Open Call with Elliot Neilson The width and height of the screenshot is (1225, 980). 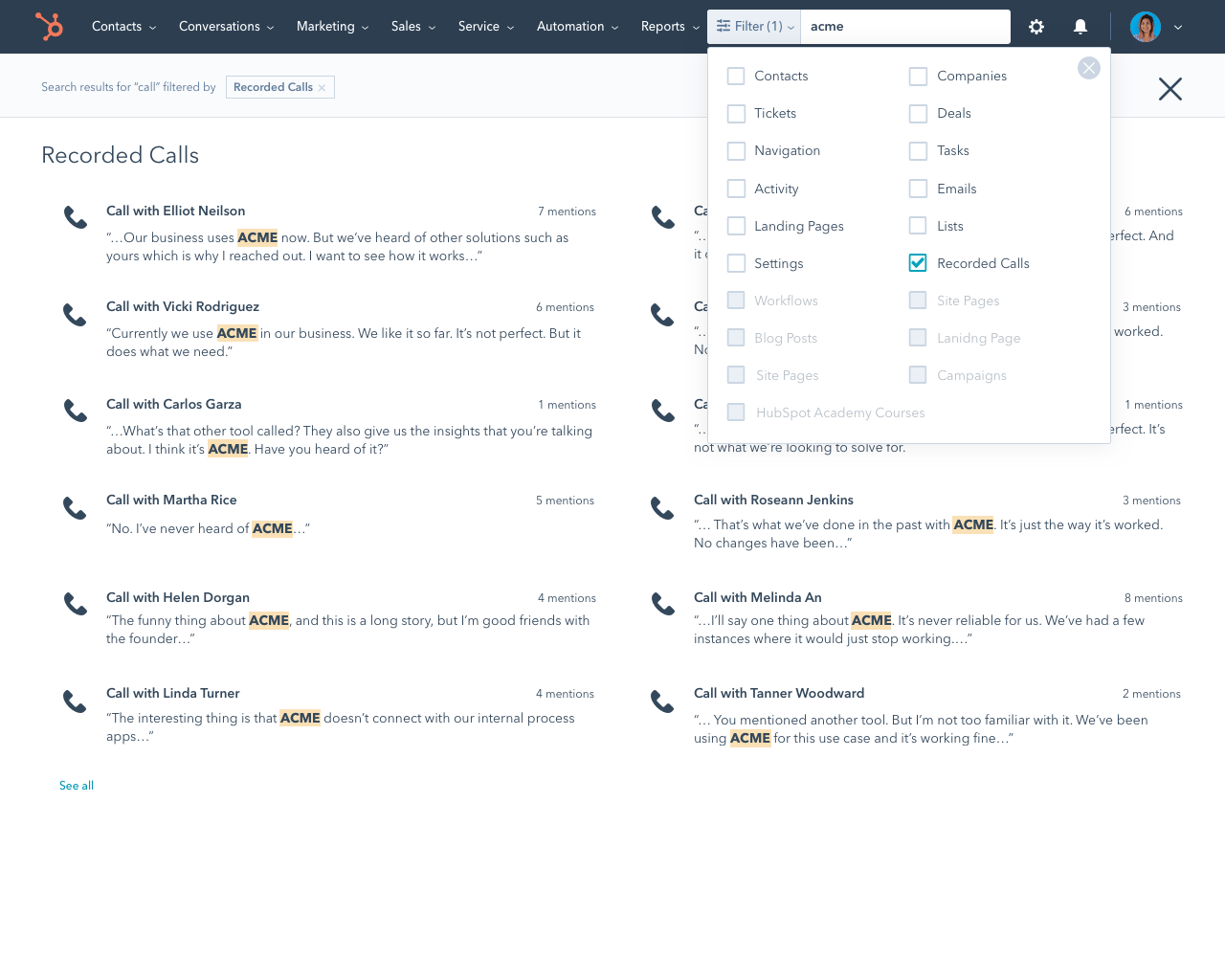point(176,211)
